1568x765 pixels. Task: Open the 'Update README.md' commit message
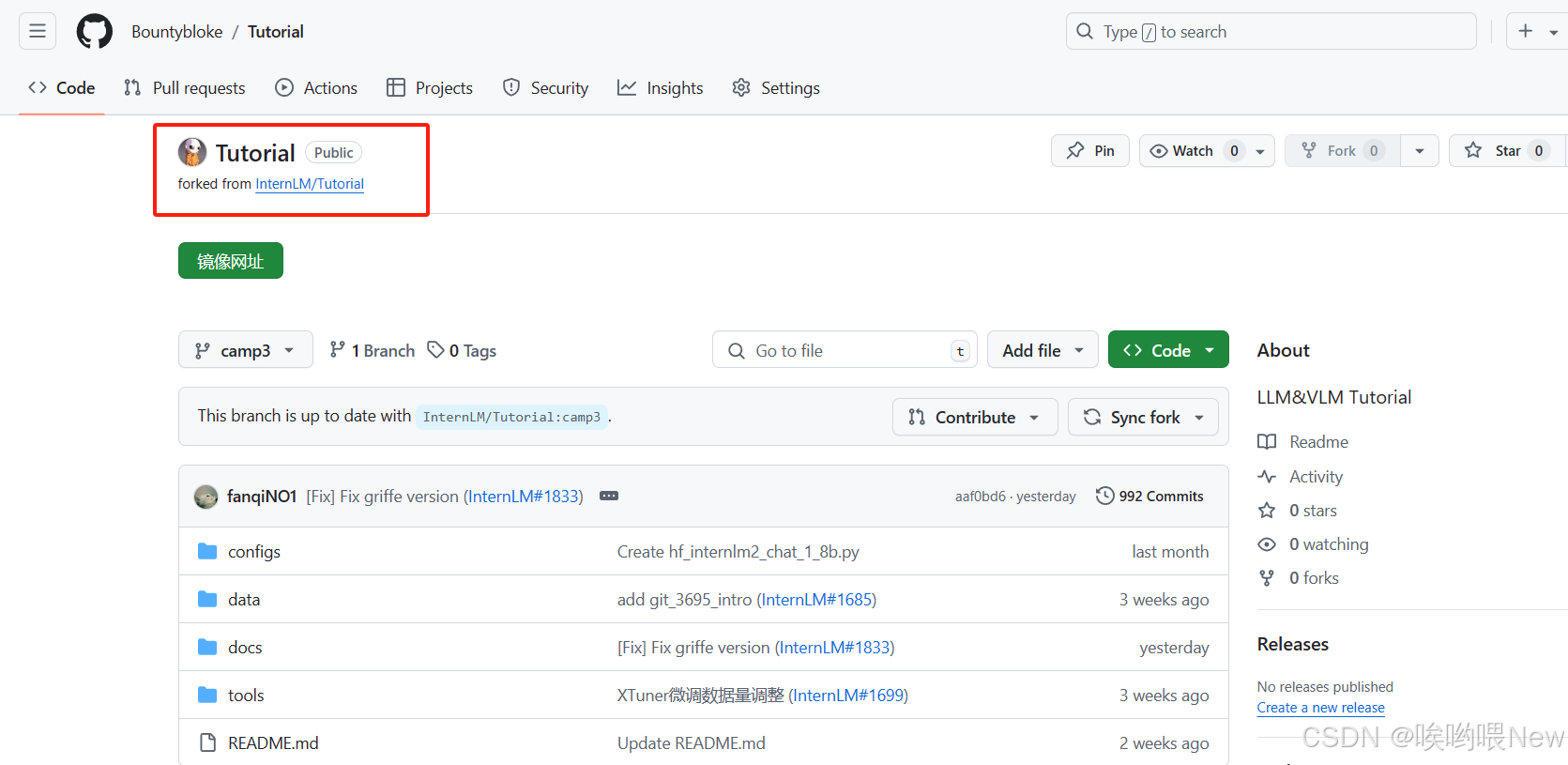pyautogui.click(x=692, y=743)
